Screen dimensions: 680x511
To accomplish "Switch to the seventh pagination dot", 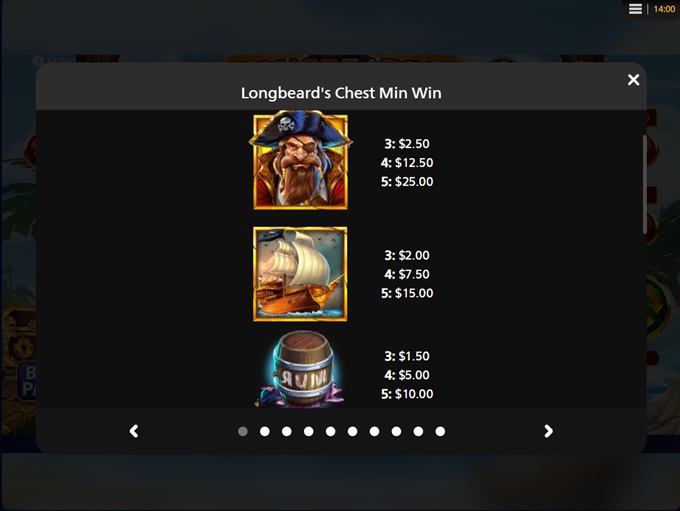I will click(x=374, y=431).
